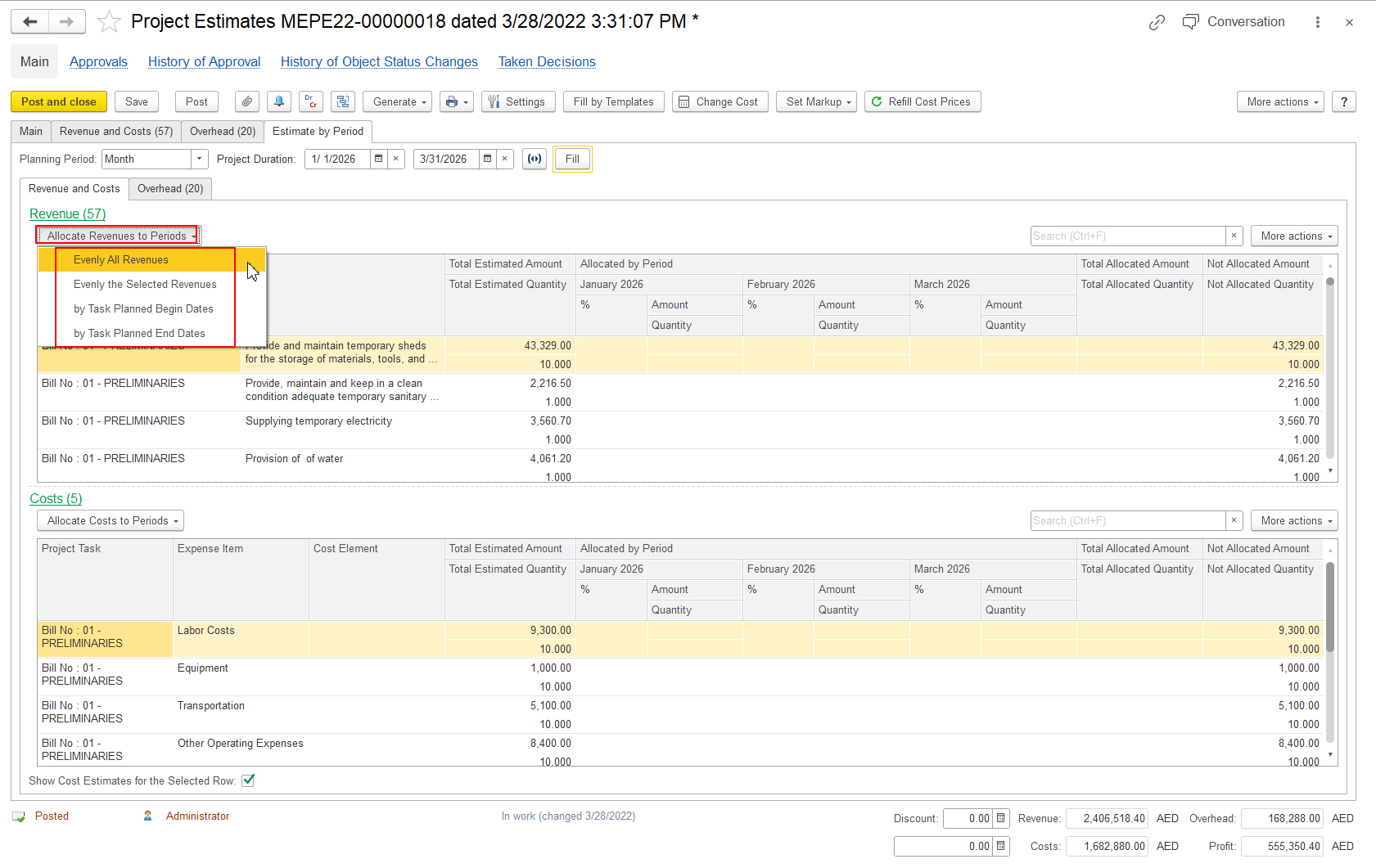The height and width of the screenshot is (868, 1376).
Task: Open calculator for the Discount field
Action: (x=1000, y=818)
